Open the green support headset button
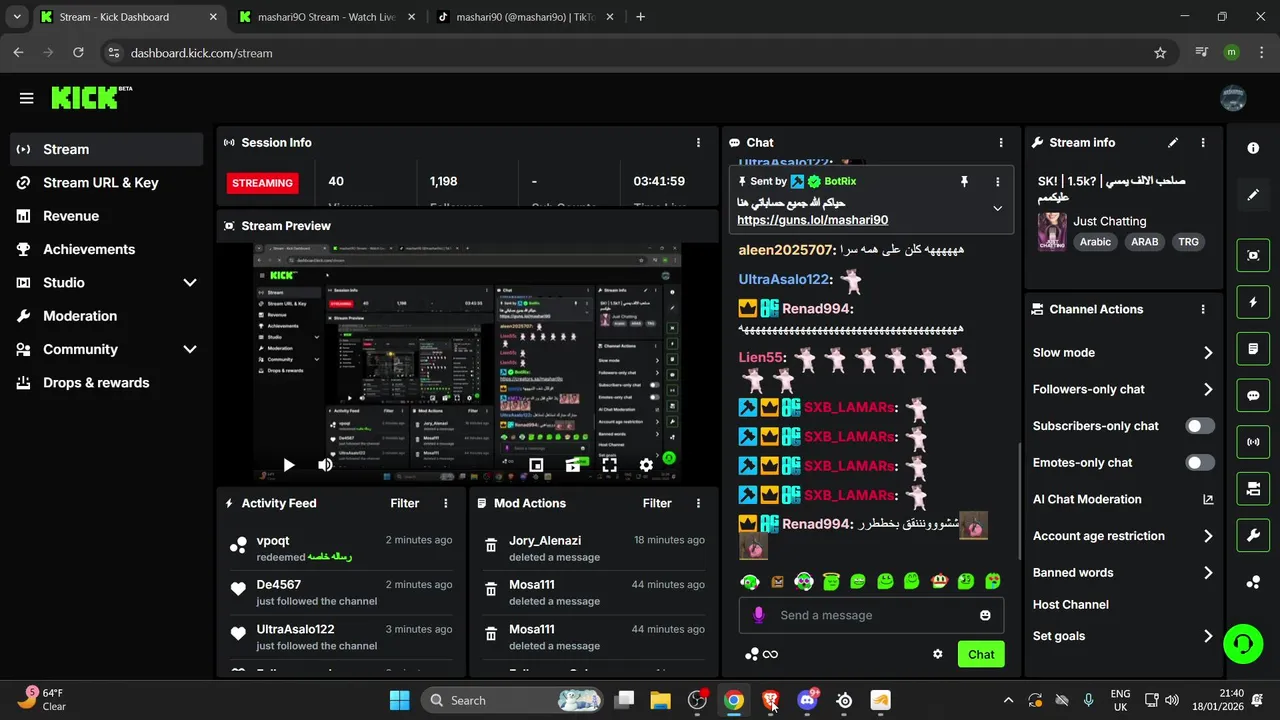 tap(1243, 643)
